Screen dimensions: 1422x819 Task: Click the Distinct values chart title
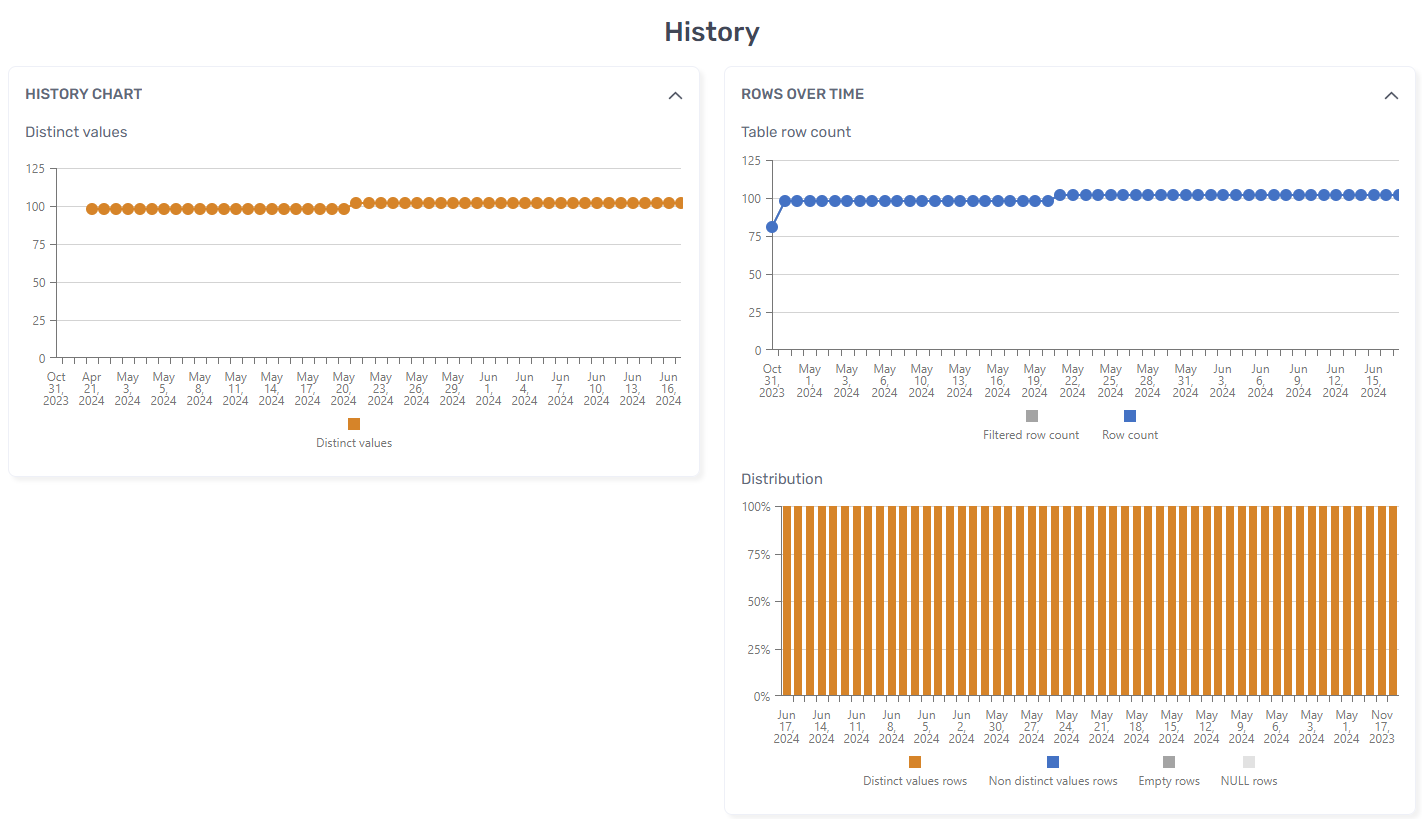(x=76, y=132)
